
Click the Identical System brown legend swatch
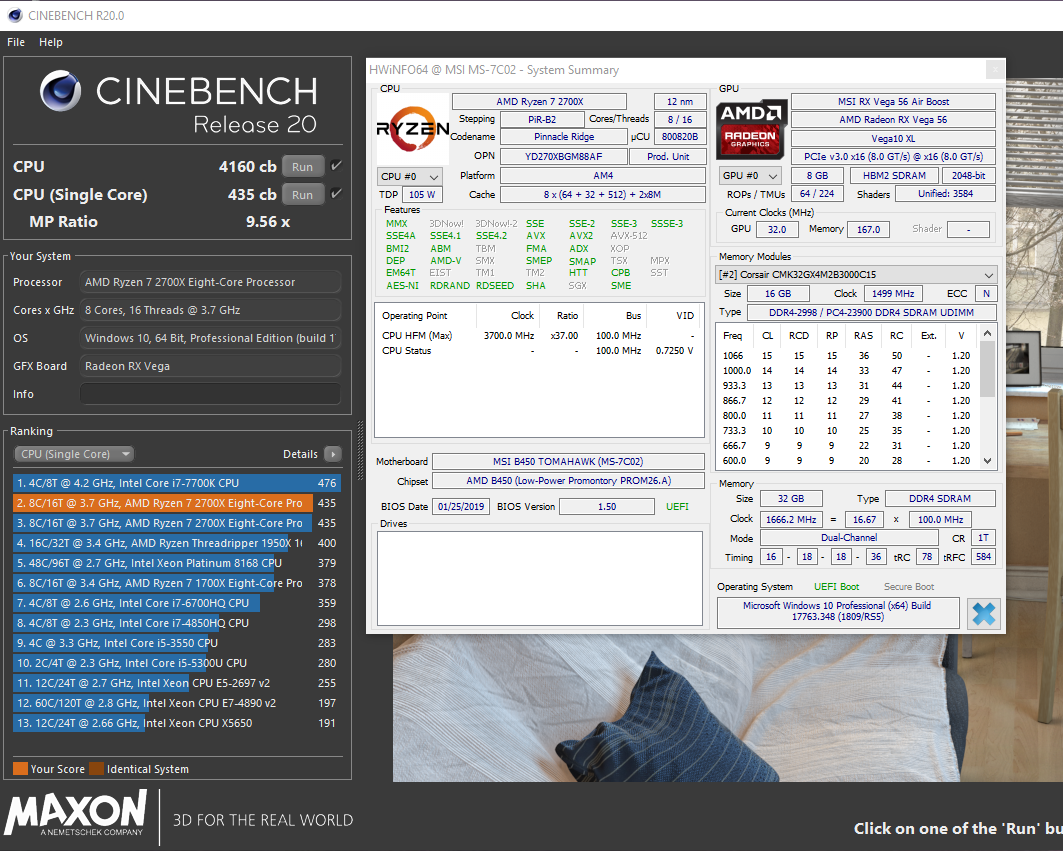(x=97, y=769)
